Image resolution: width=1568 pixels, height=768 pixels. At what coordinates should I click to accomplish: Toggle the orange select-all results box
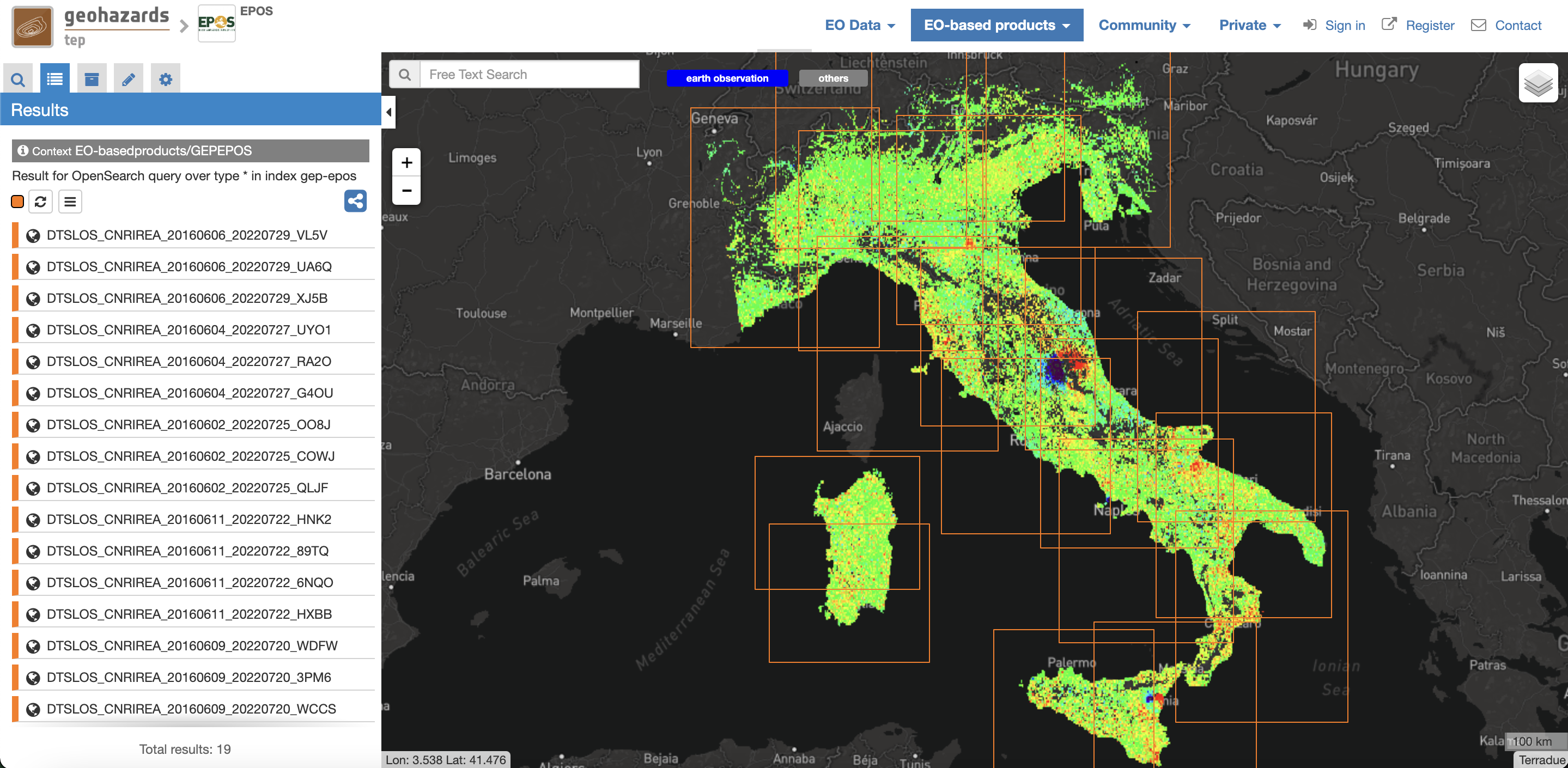tap(17, 202)
